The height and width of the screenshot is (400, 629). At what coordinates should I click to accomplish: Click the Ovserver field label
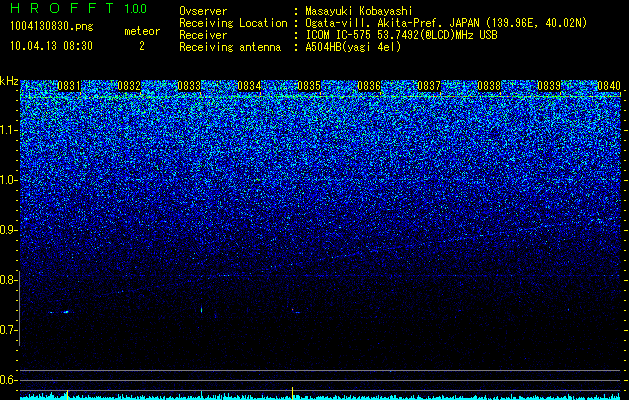pos(203,11)
